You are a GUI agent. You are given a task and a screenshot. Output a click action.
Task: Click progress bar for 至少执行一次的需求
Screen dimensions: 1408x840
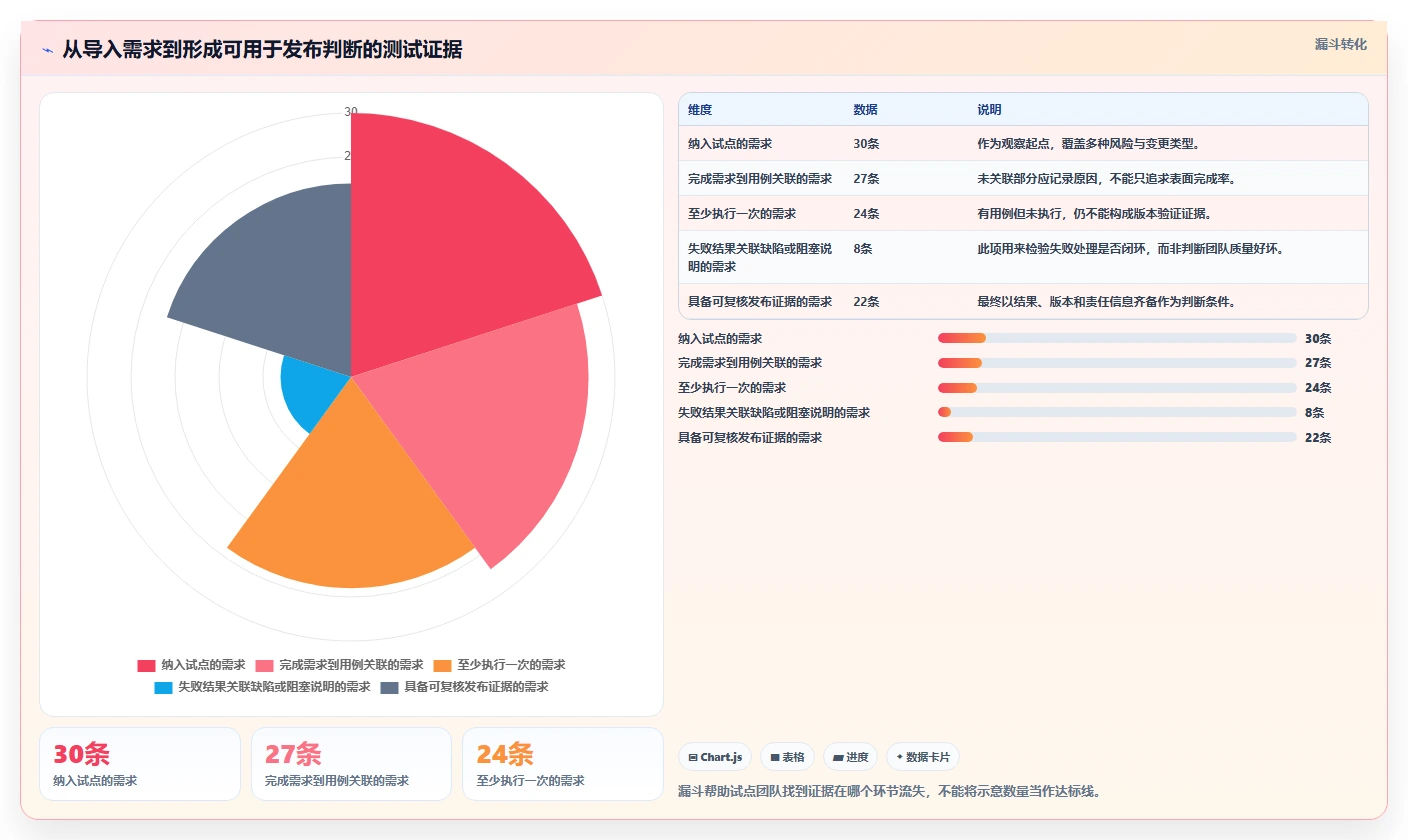point(1117,388)
